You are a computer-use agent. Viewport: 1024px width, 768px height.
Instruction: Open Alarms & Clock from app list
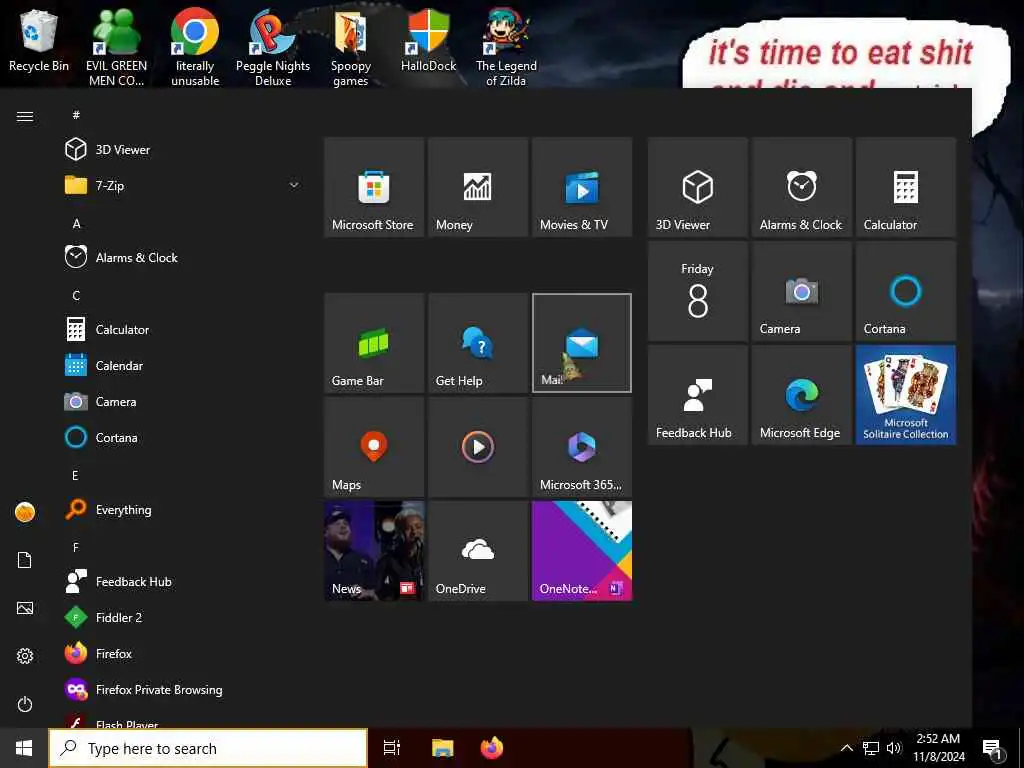tap(183, 257)
